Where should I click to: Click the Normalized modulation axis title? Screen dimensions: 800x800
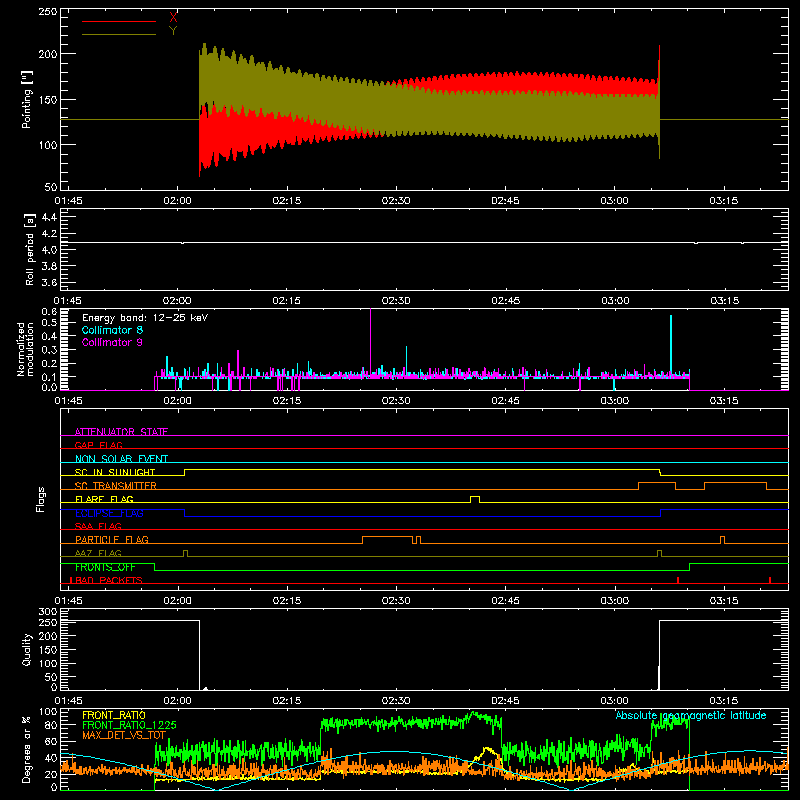pyautogui.click(x=25, y=349)
